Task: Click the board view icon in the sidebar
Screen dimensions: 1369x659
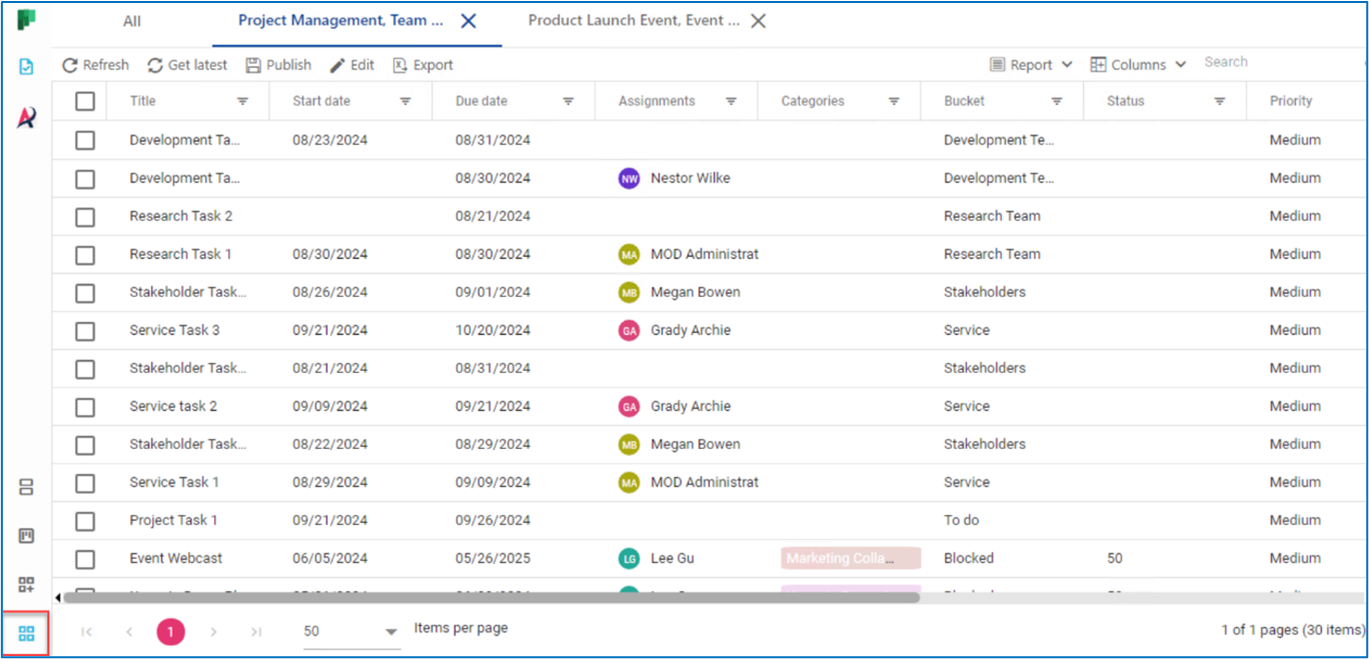Action: pyautogui.click(x=25, y=536)
